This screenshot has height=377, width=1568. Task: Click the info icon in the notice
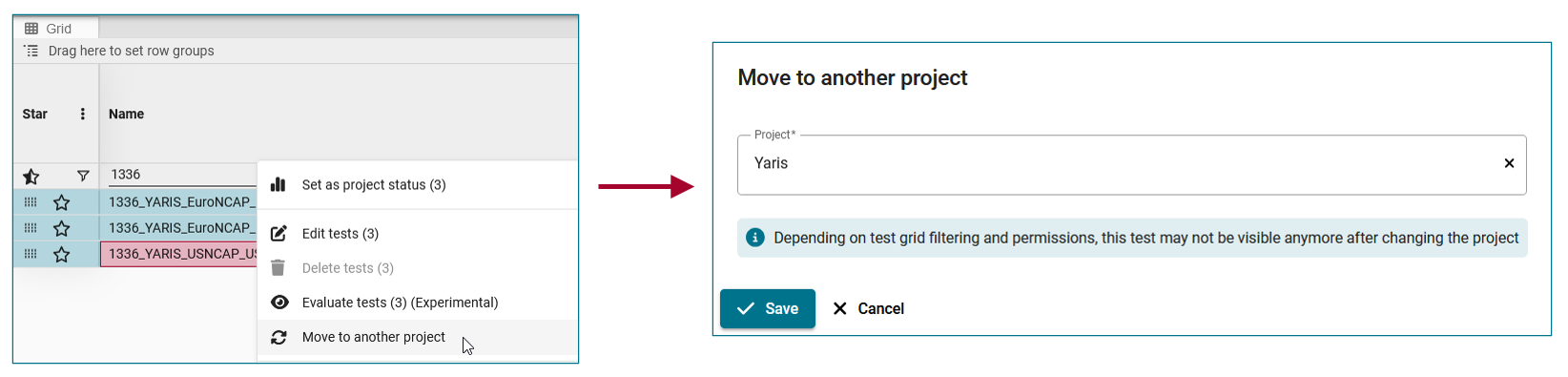click(755, 238)
